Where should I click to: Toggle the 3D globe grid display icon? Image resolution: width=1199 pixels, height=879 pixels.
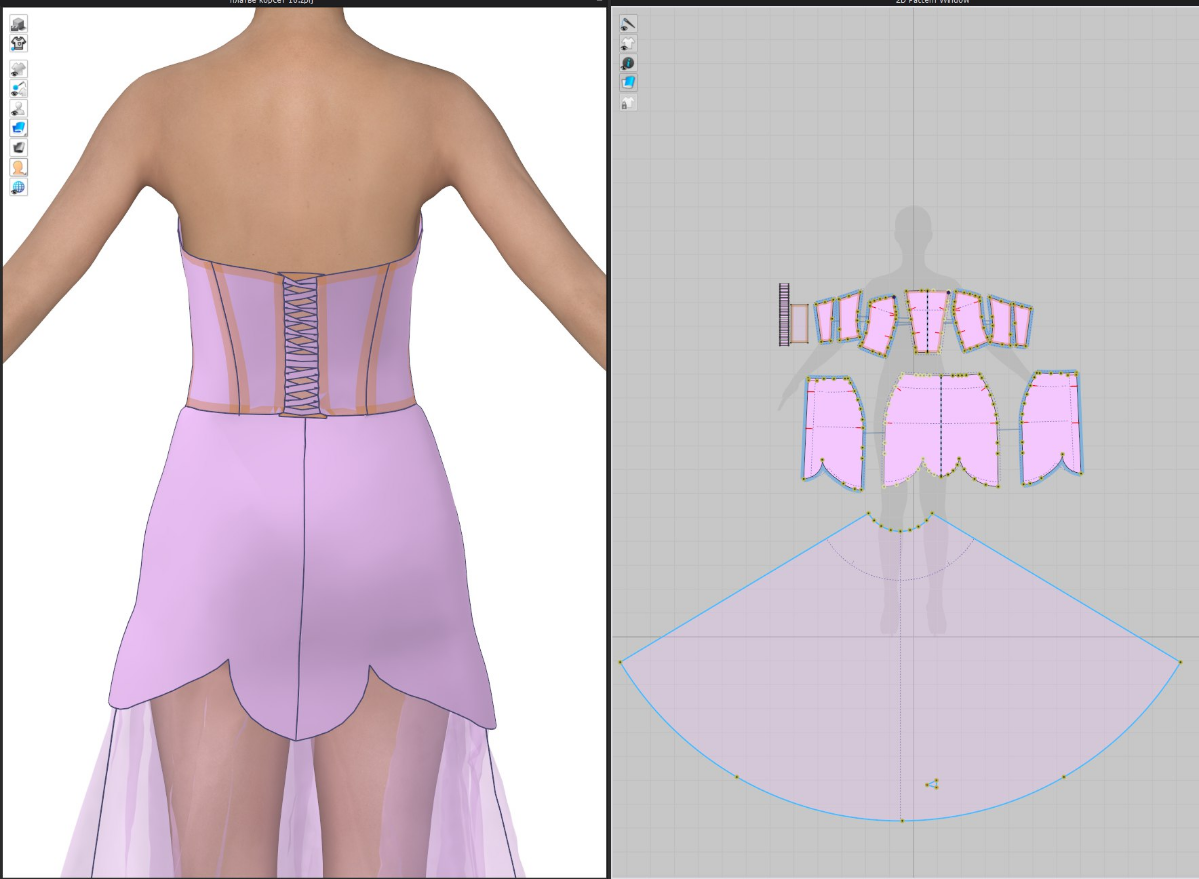(x=19, y=188)
